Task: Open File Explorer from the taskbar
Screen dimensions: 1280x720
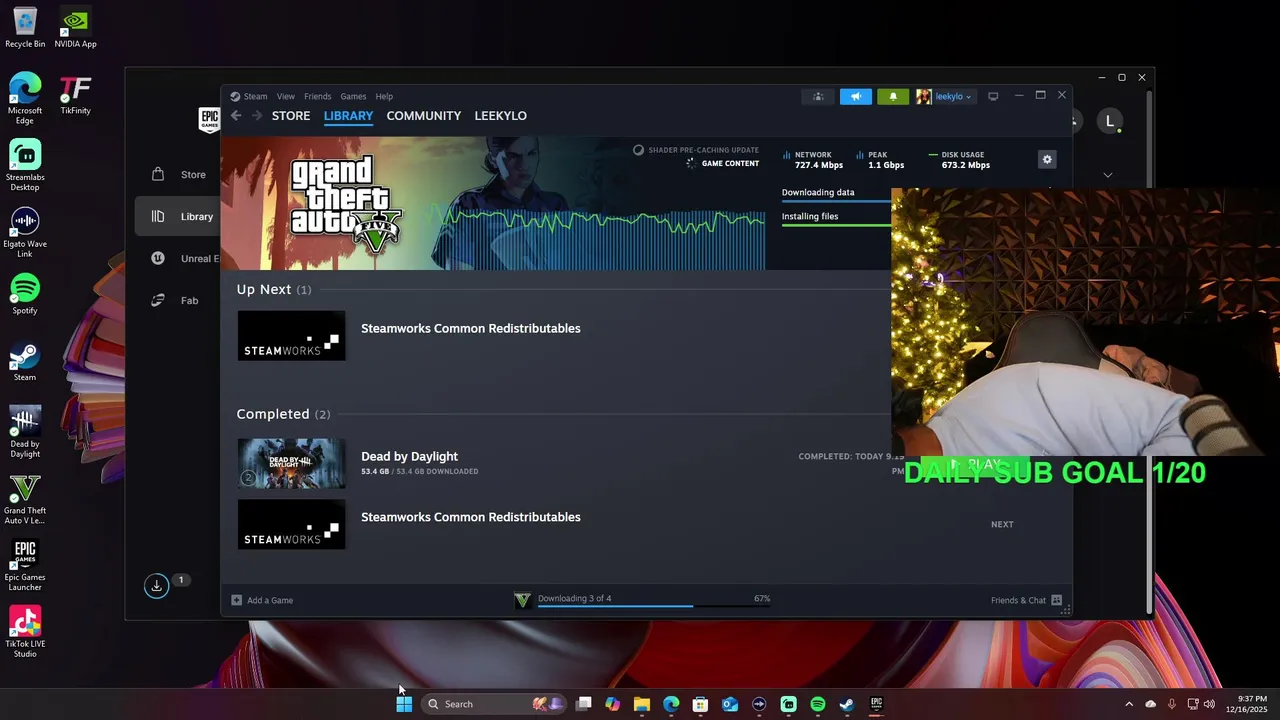Action: tap(642, 704)
